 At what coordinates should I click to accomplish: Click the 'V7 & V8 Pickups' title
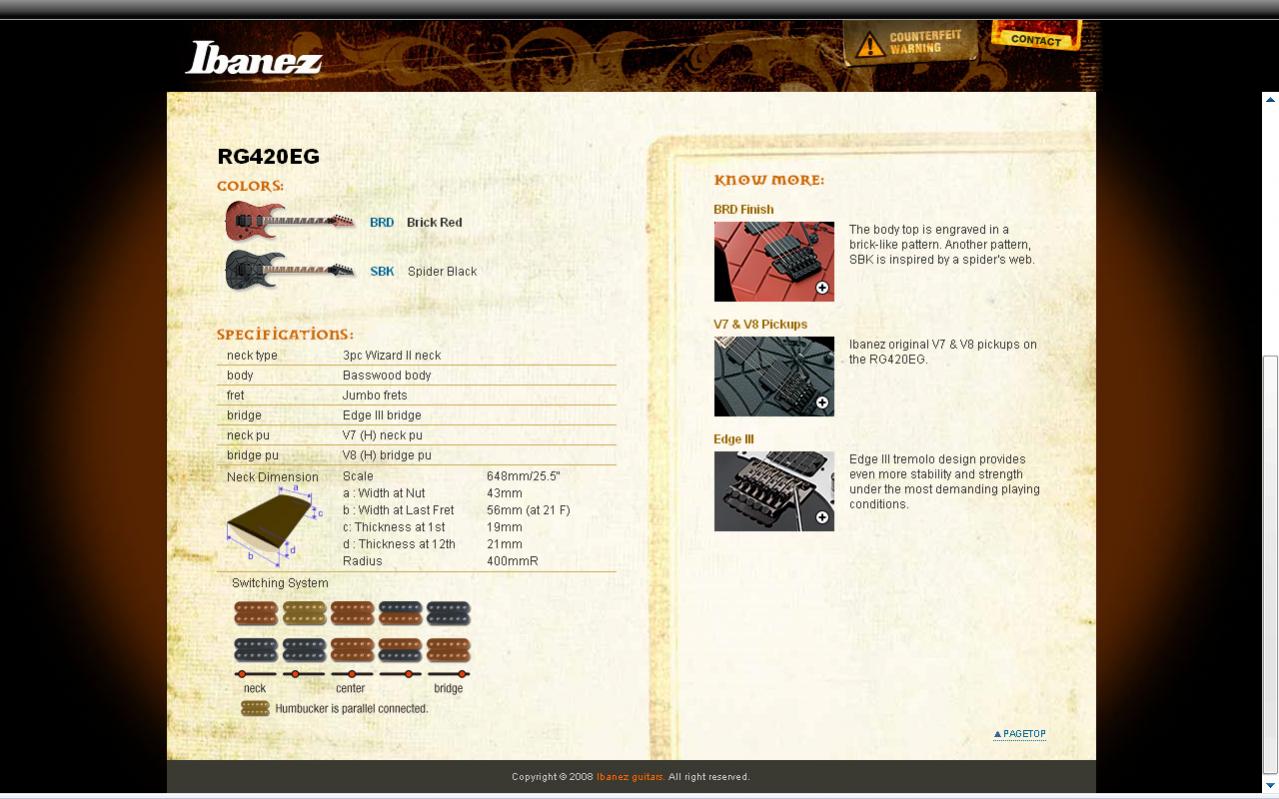(760, 325)
